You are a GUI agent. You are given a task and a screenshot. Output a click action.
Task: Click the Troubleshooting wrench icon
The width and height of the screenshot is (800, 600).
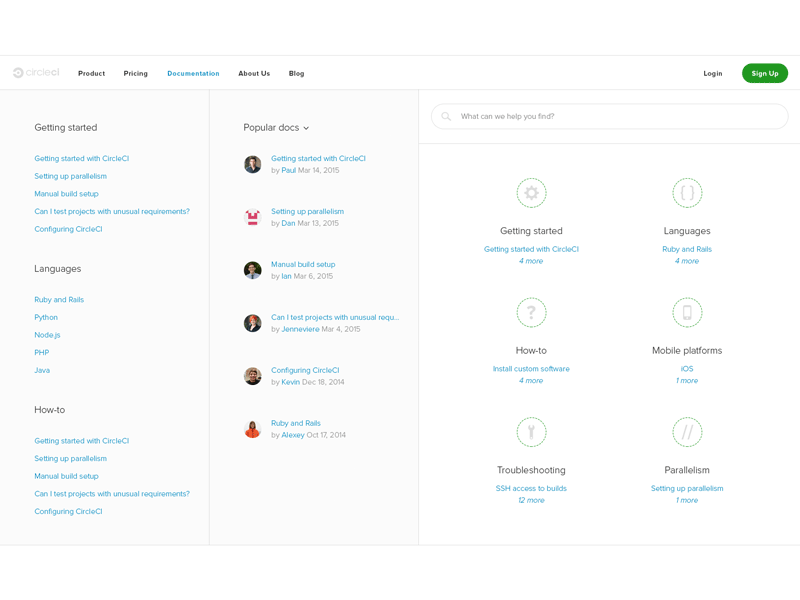pos(531,432)
